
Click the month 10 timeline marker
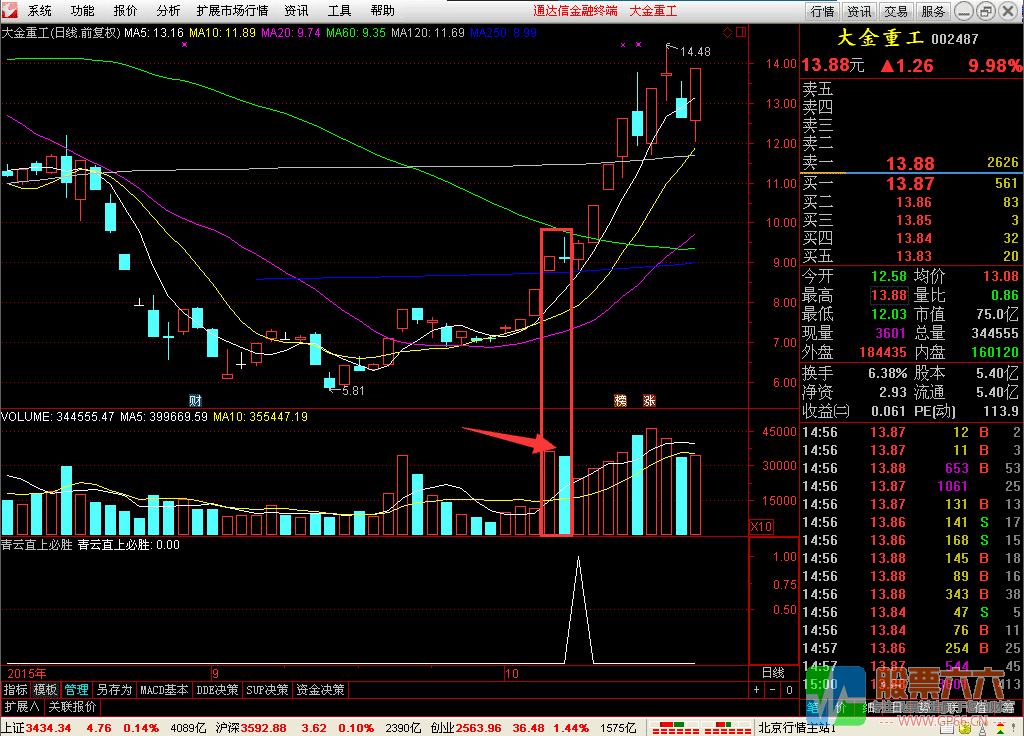point(511,673)
